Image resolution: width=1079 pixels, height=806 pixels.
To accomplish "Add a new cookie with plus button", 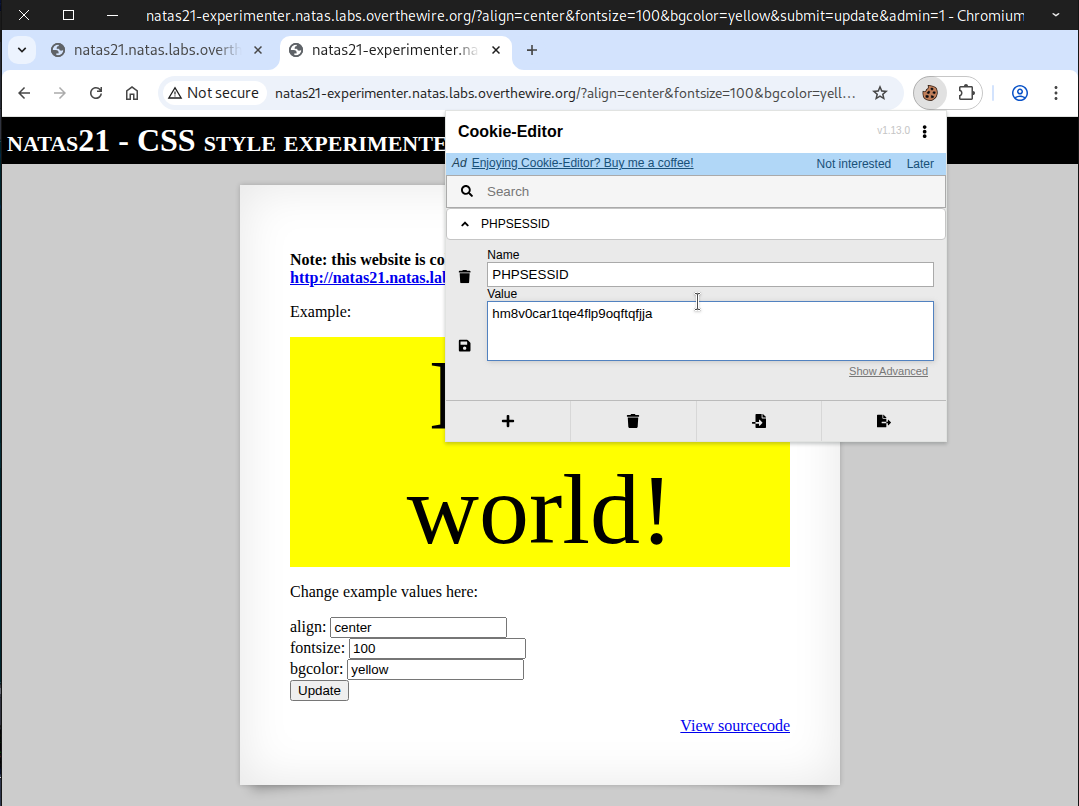I will point(507,421).
